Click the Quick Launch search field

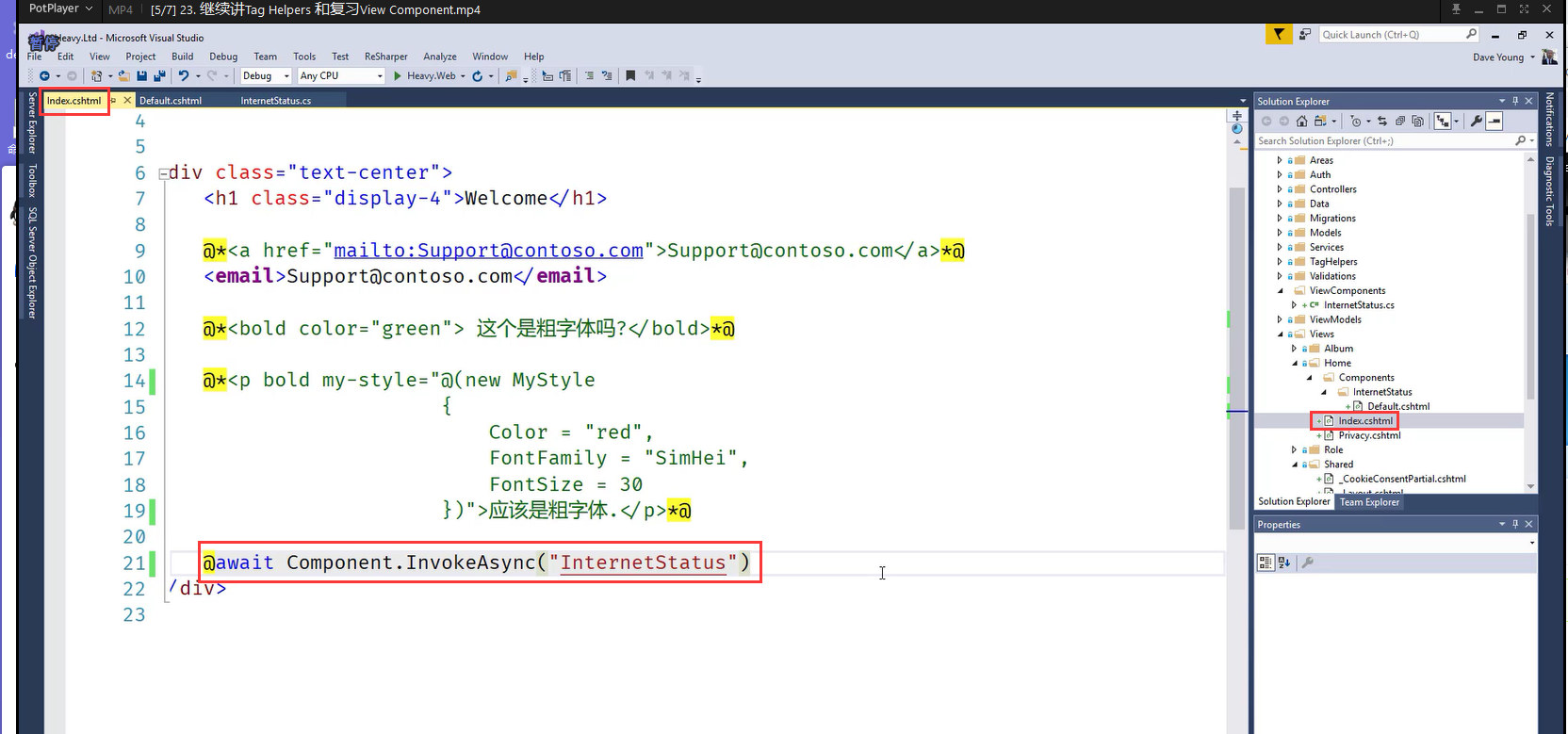tap(1398, 35)
